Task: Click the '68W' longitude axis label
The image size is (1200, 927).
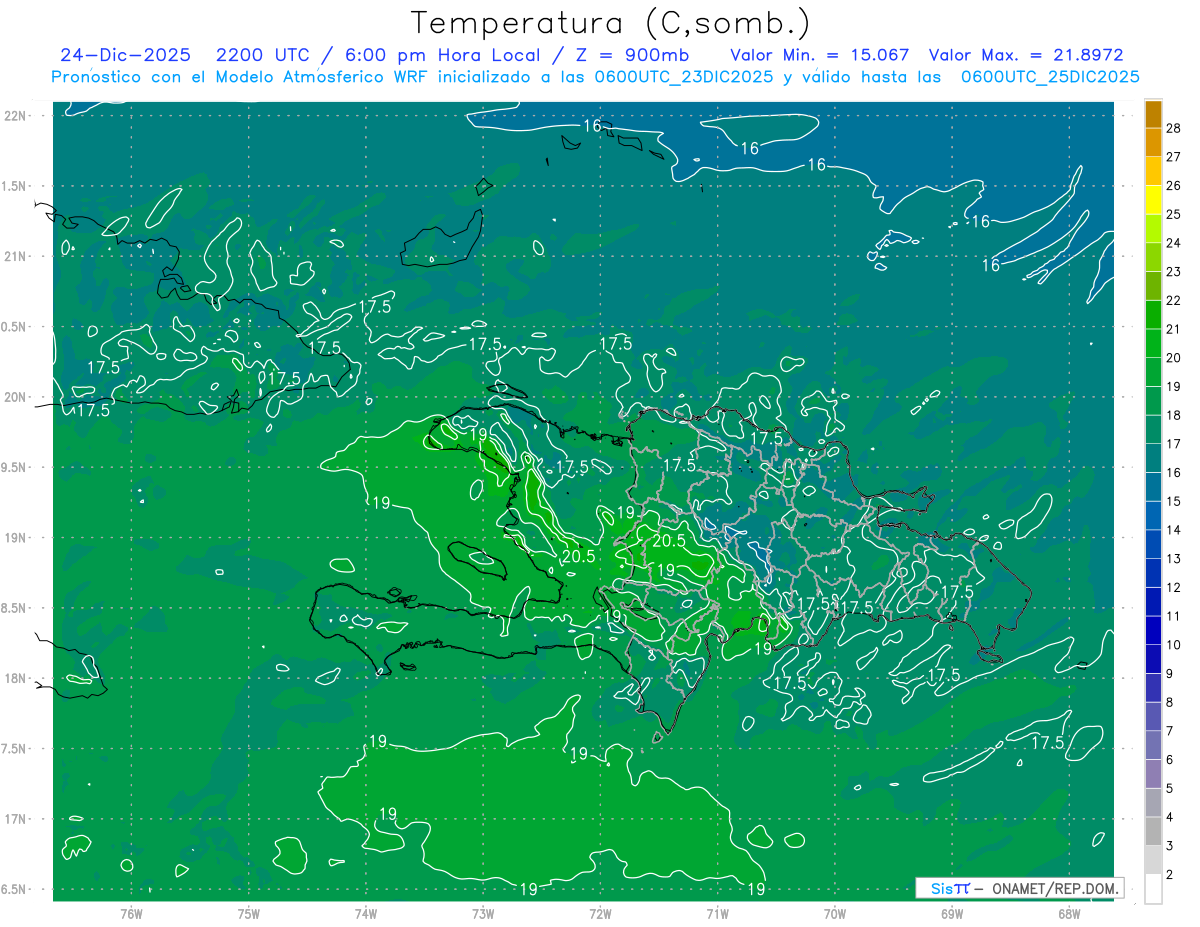Action: coord(1069,913)
